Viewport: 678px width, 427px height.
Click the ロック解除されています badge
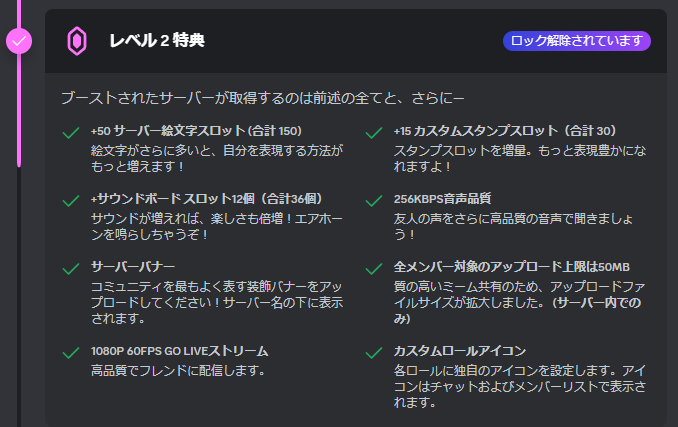[x=576, y=41]
